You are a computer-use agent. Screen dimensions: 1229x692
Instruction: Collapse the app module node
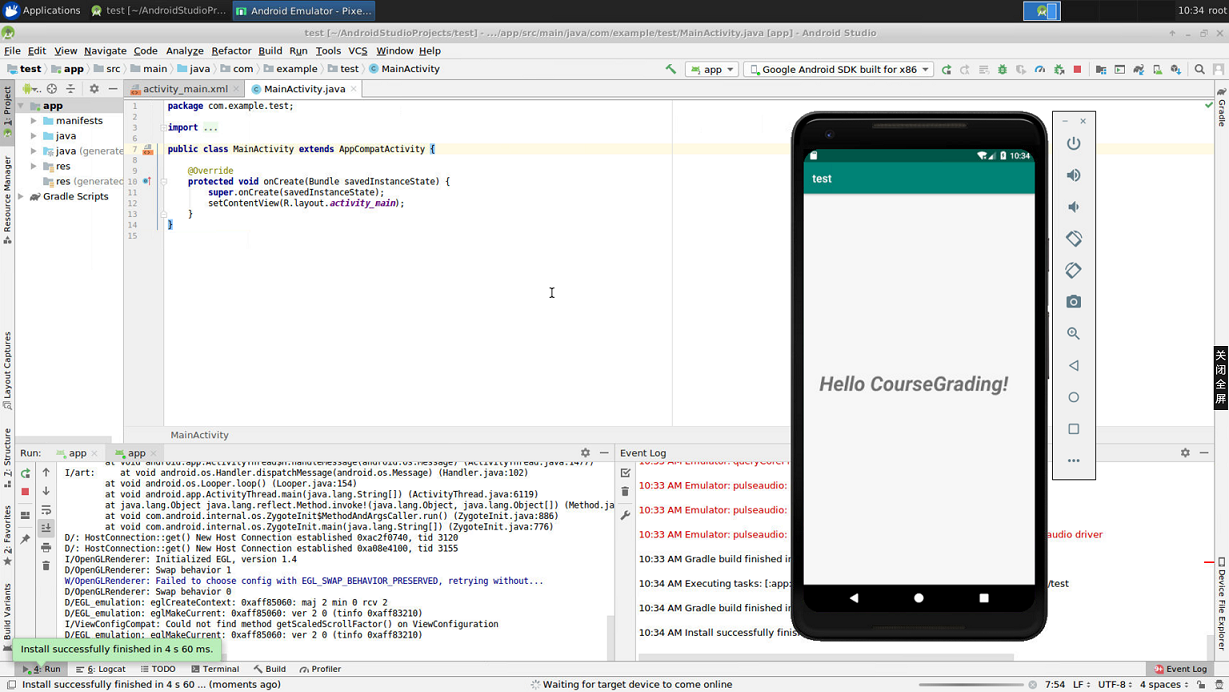(x=21, y=106)
